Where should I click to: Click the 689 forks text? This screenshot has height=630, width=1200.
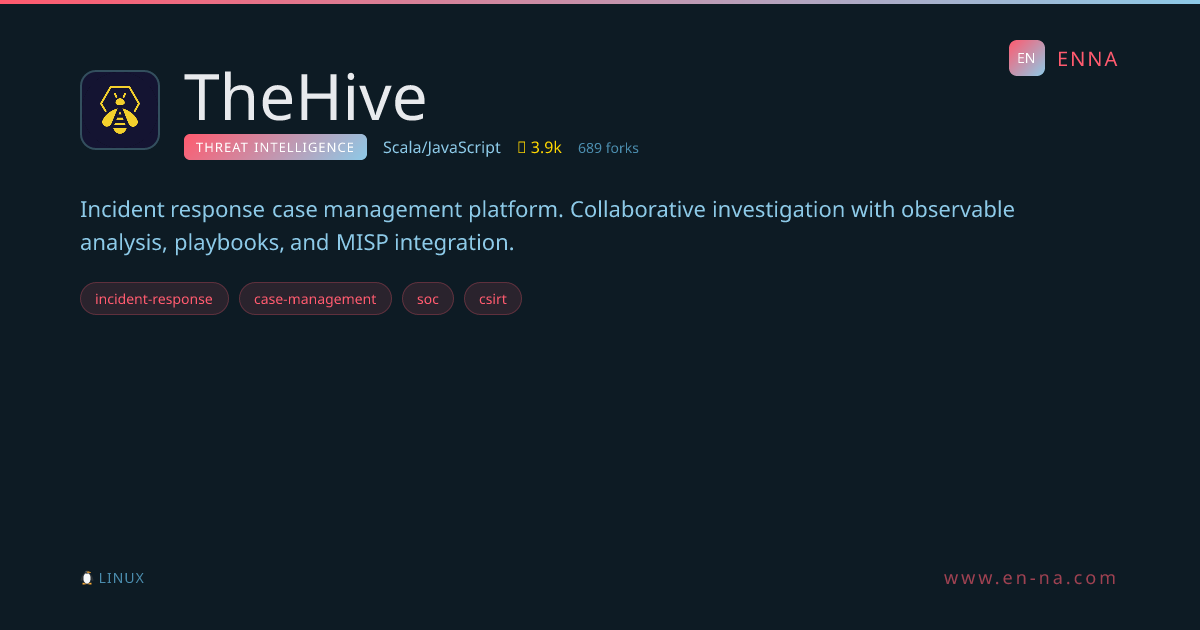click(x=608, y=148)
